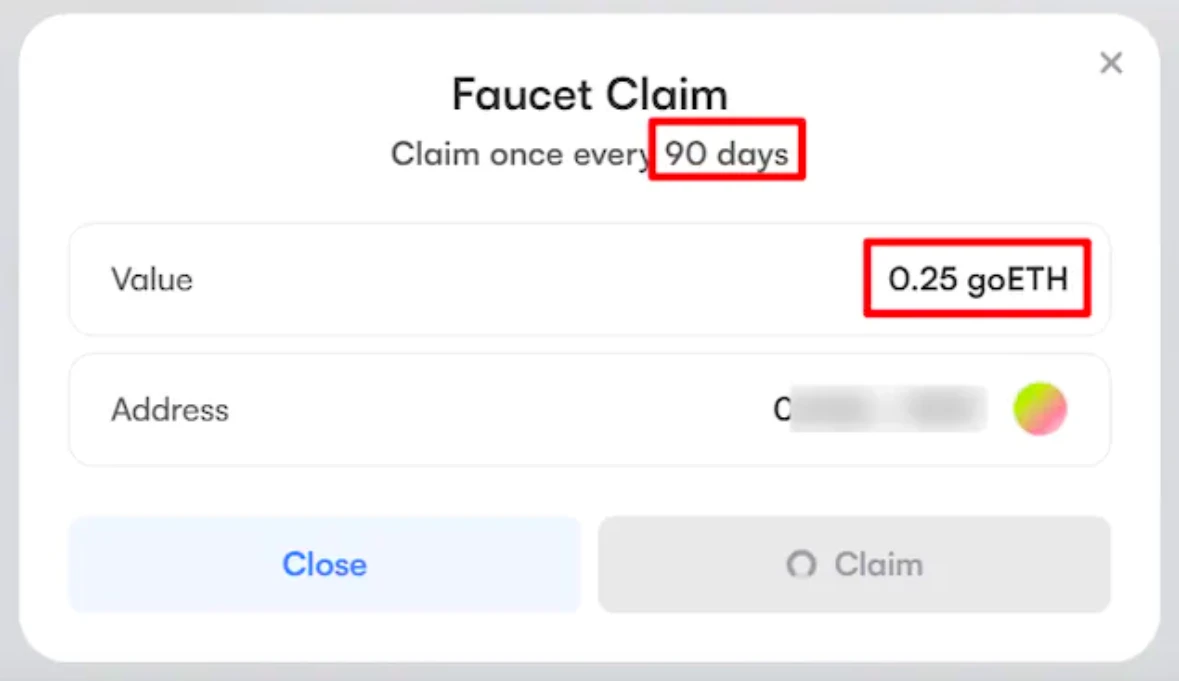Image resolution: width=1179 pixels, height=681 pixels.
Task: Click the blurred wallet address text
Action: pyautogui.click(x=888, y=409)
